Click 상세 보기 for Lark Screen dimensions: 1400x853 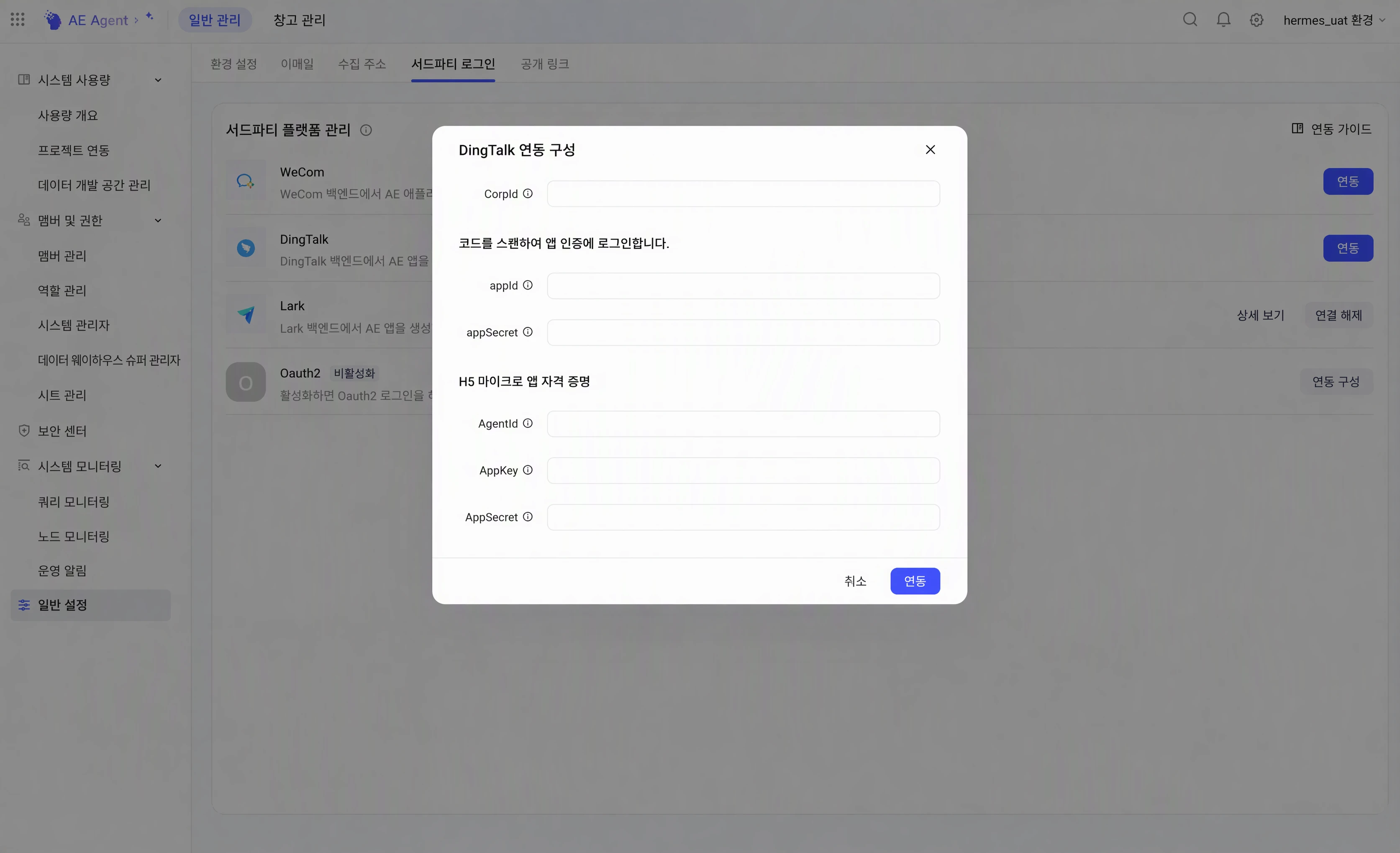(x=1260, y=316)
